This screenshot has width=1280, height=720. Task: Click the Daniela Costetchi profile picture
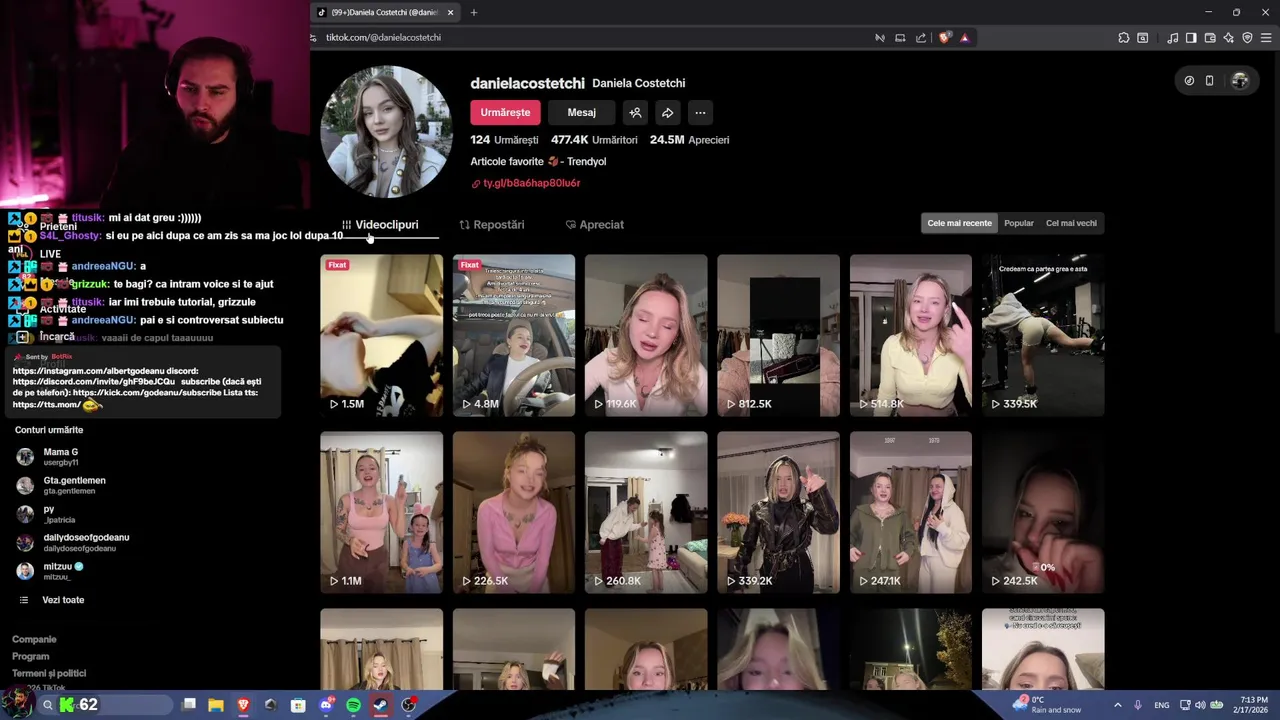[x=386, y=132]
